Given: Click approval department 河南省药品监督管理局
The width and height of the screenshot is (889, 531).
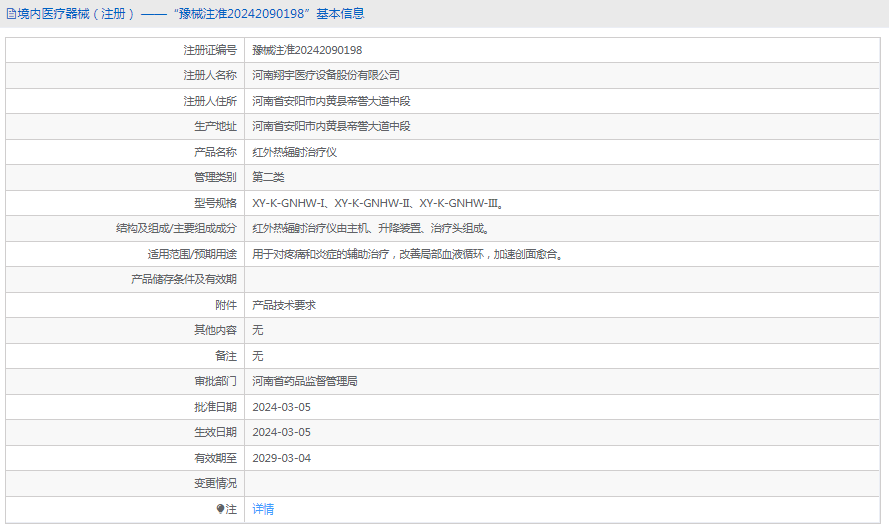Looking at the screenshot, I should (x=305, y=381).
